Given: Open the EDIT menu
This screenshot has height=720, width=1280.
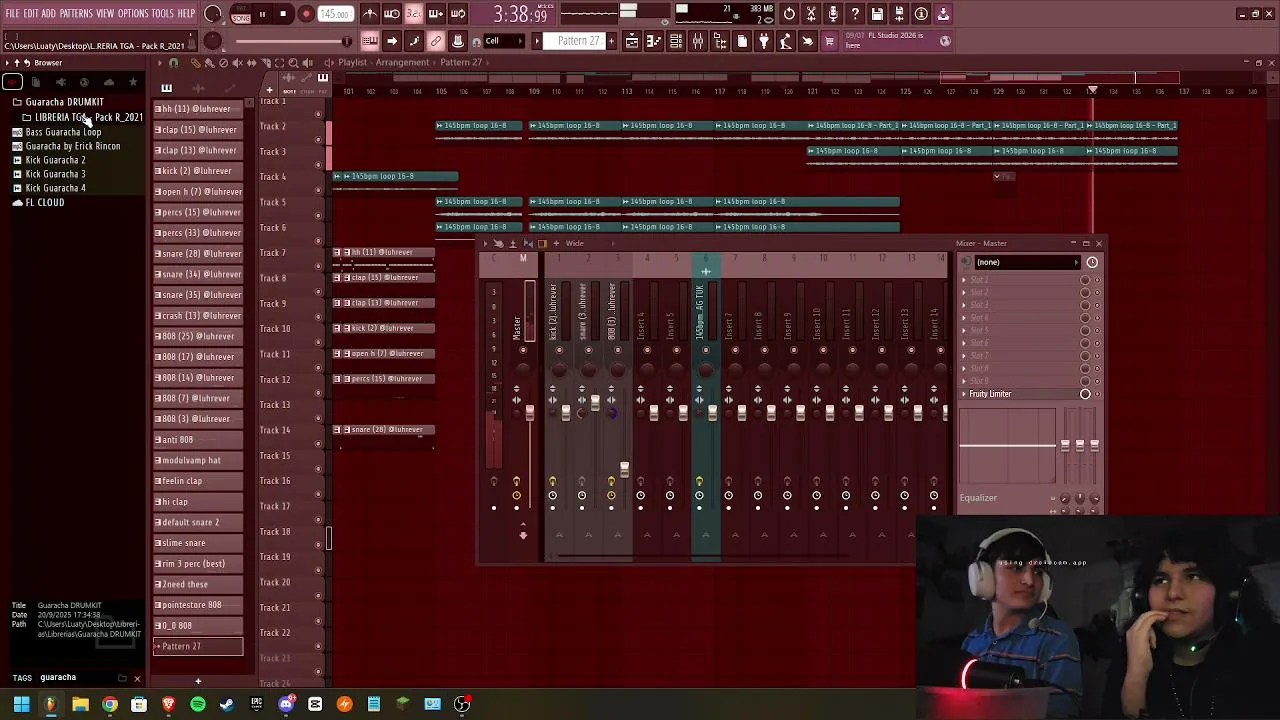Looking at the screenshot, I should (x=31, y=14).
